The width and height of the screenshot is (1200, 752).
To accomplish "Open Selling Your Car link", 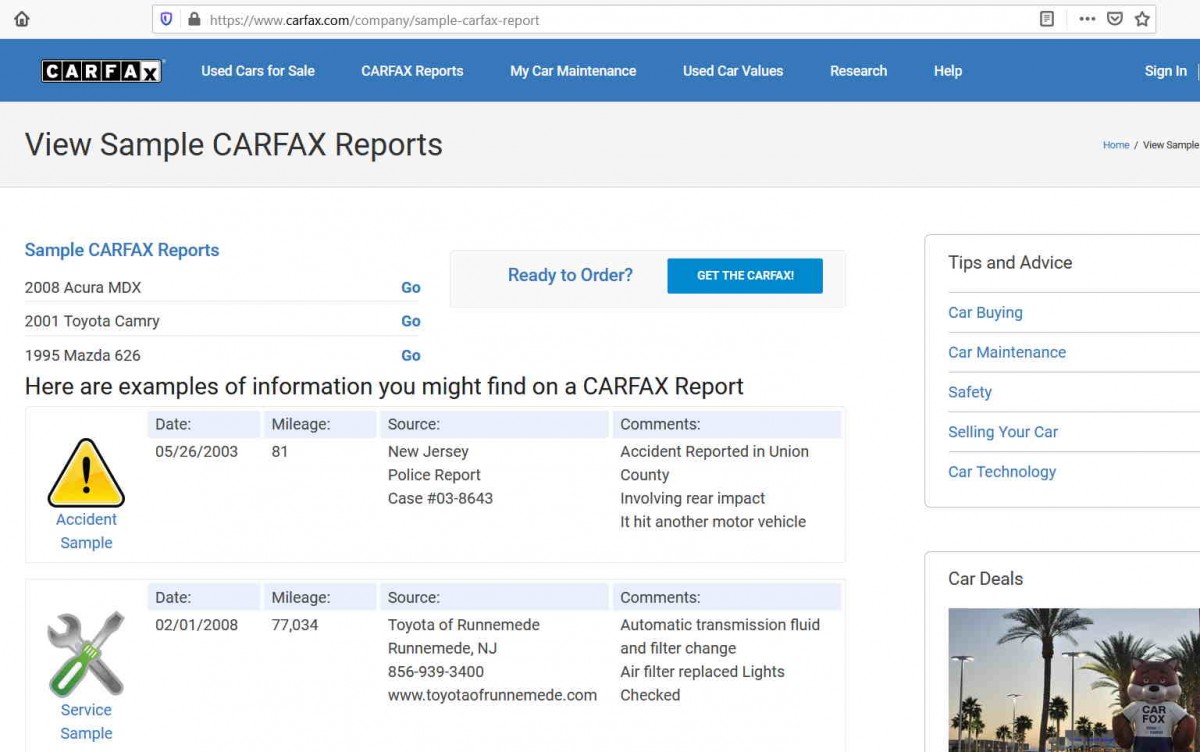I will point(1003,432).
